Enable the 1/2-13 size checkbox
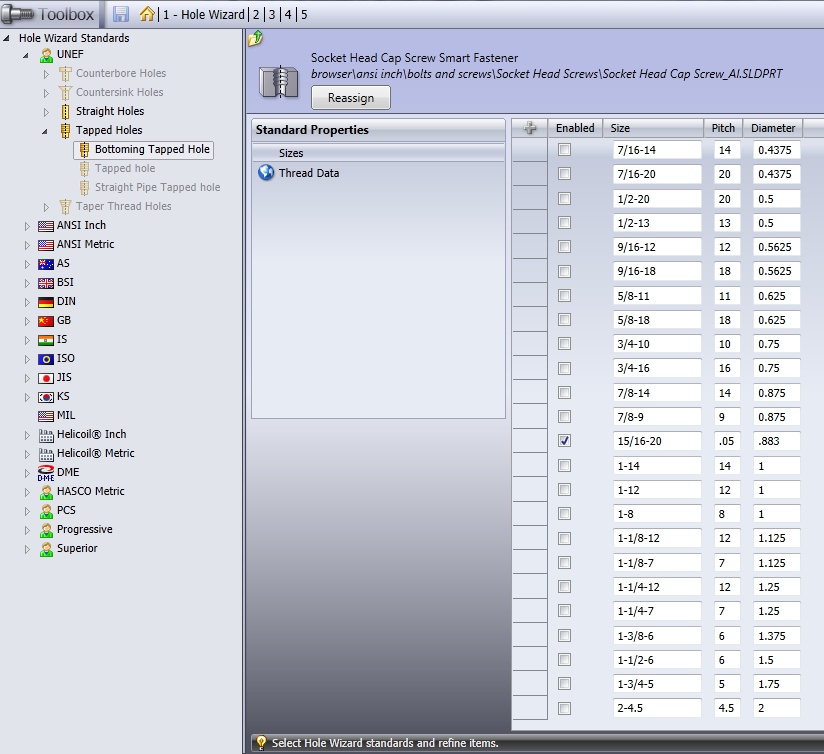 [564, 222]
